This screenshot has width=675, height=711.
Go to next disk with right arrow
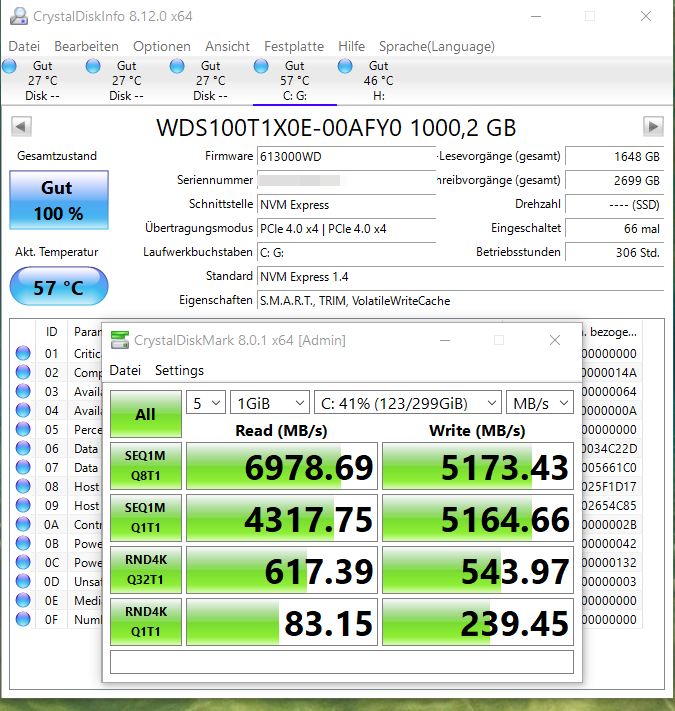pos(653,127)
